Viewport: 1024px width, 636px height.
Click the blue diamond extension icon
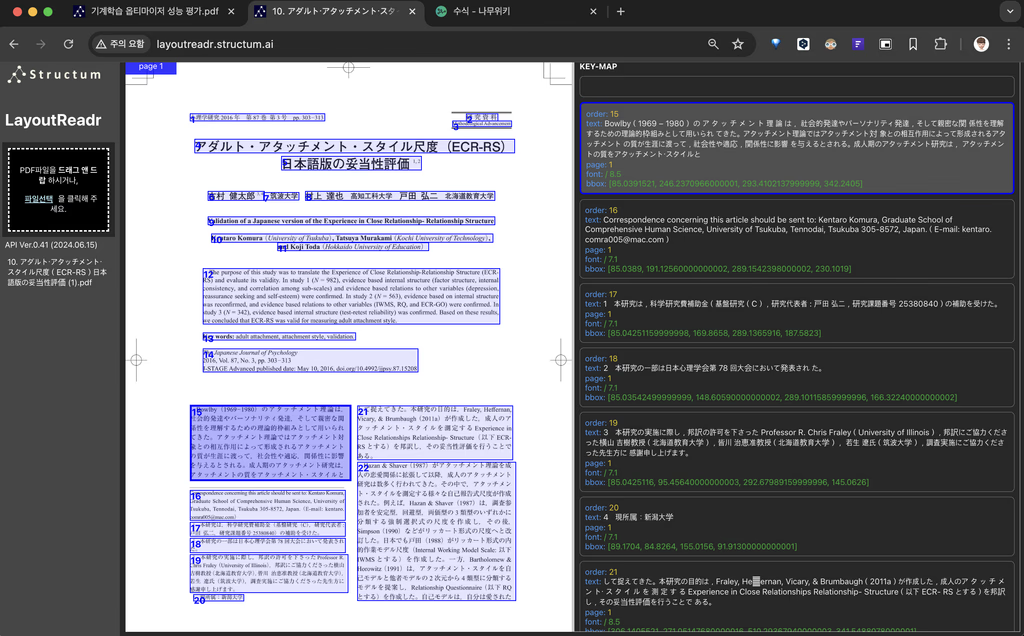775,44
